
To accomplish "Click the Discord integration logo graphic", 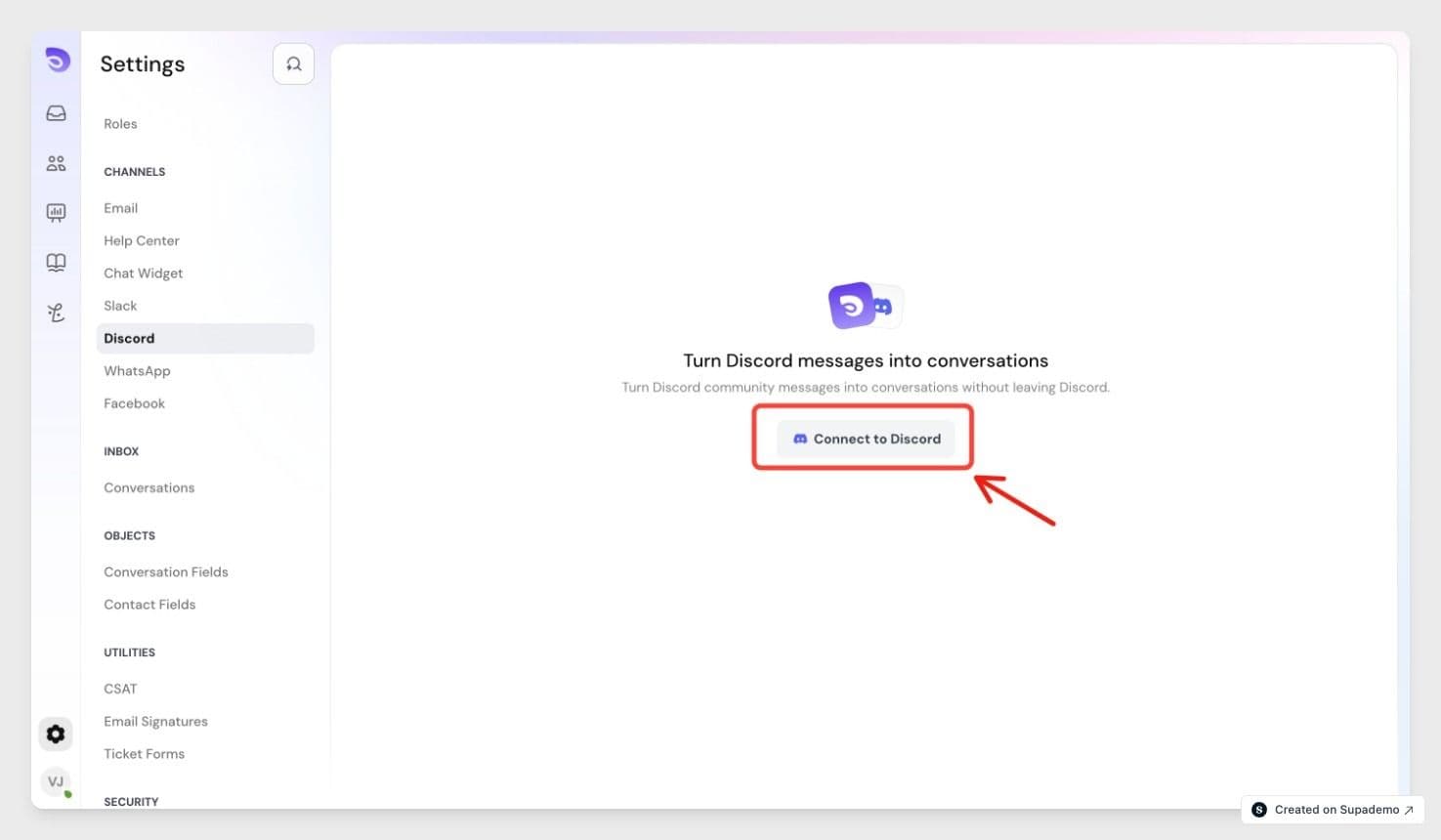I will point(866,307).
